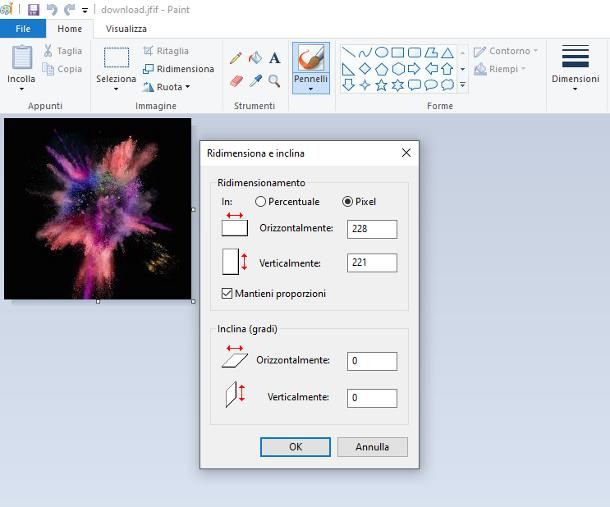The image size is (610, 507).
Task: Close the Ridimensiona e inclina dialog
Action: [406, 153]
